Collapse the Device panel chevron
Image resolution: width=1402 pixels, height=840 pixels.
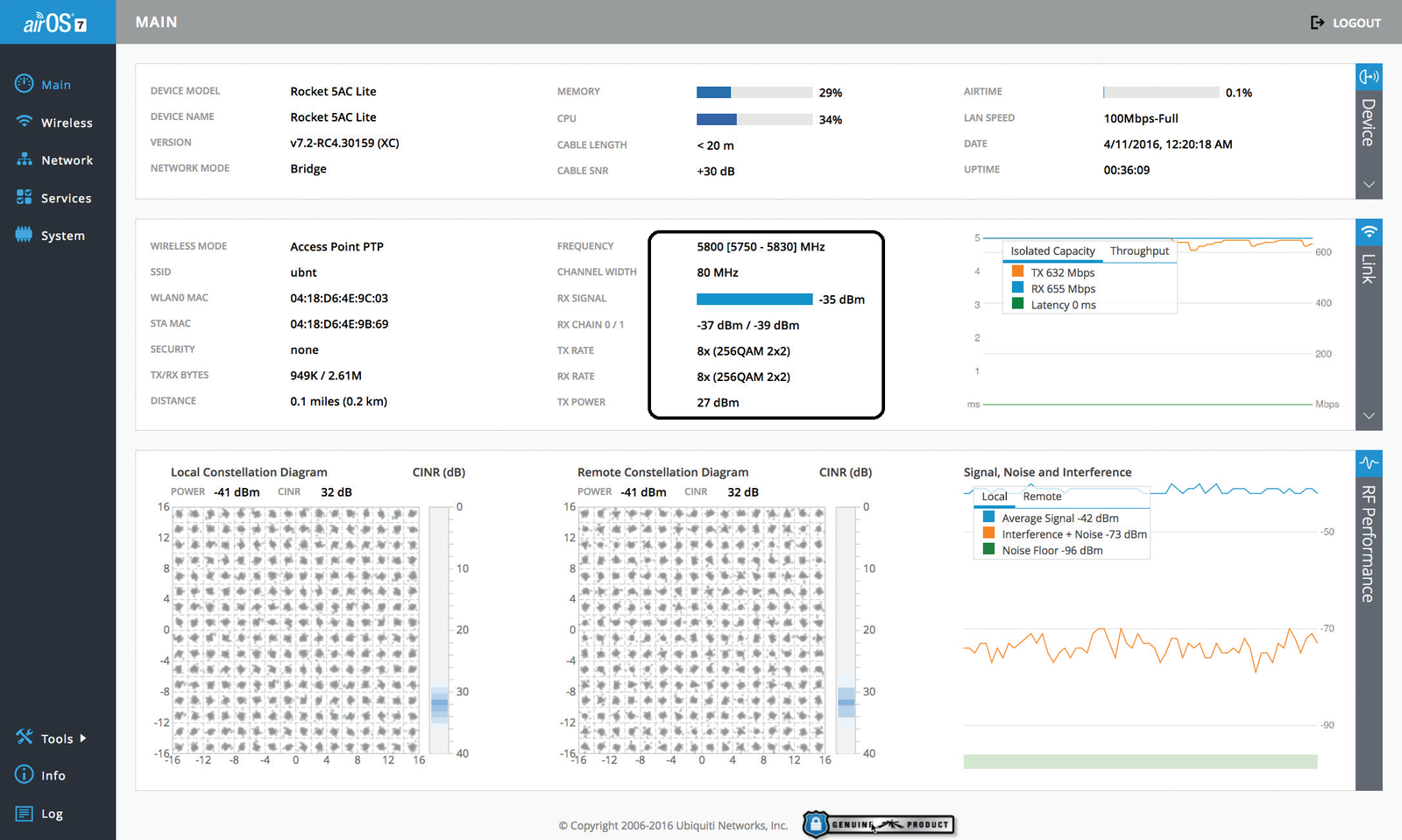[1369, 185]
